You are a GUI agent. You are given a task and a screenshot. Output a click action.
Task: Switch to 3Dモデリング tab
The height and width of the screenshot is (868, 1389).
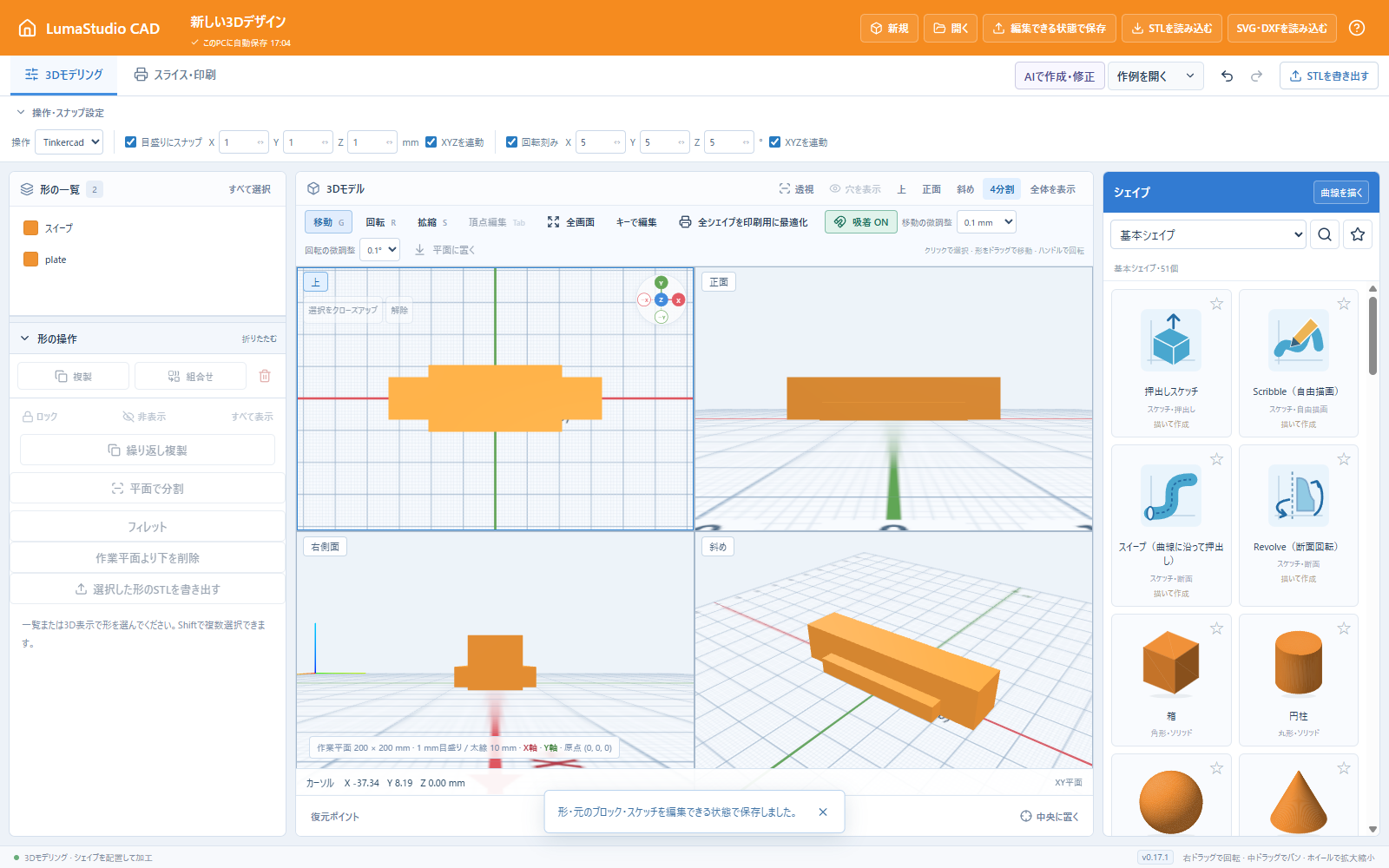(64, 75)
